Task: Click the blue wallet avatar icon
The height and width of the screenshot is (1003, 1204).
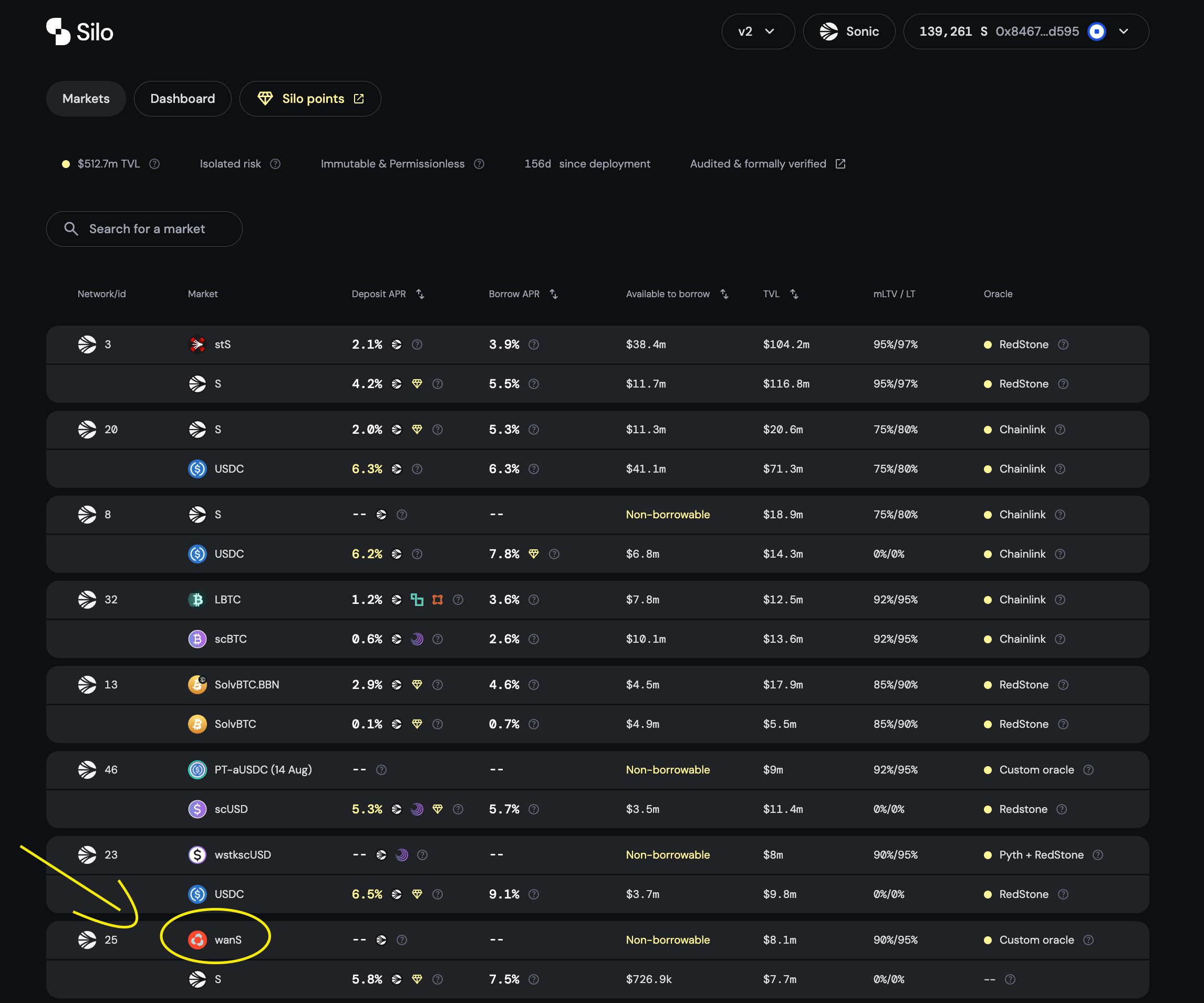Action: pyautogui.click(x=1096, y=32)
